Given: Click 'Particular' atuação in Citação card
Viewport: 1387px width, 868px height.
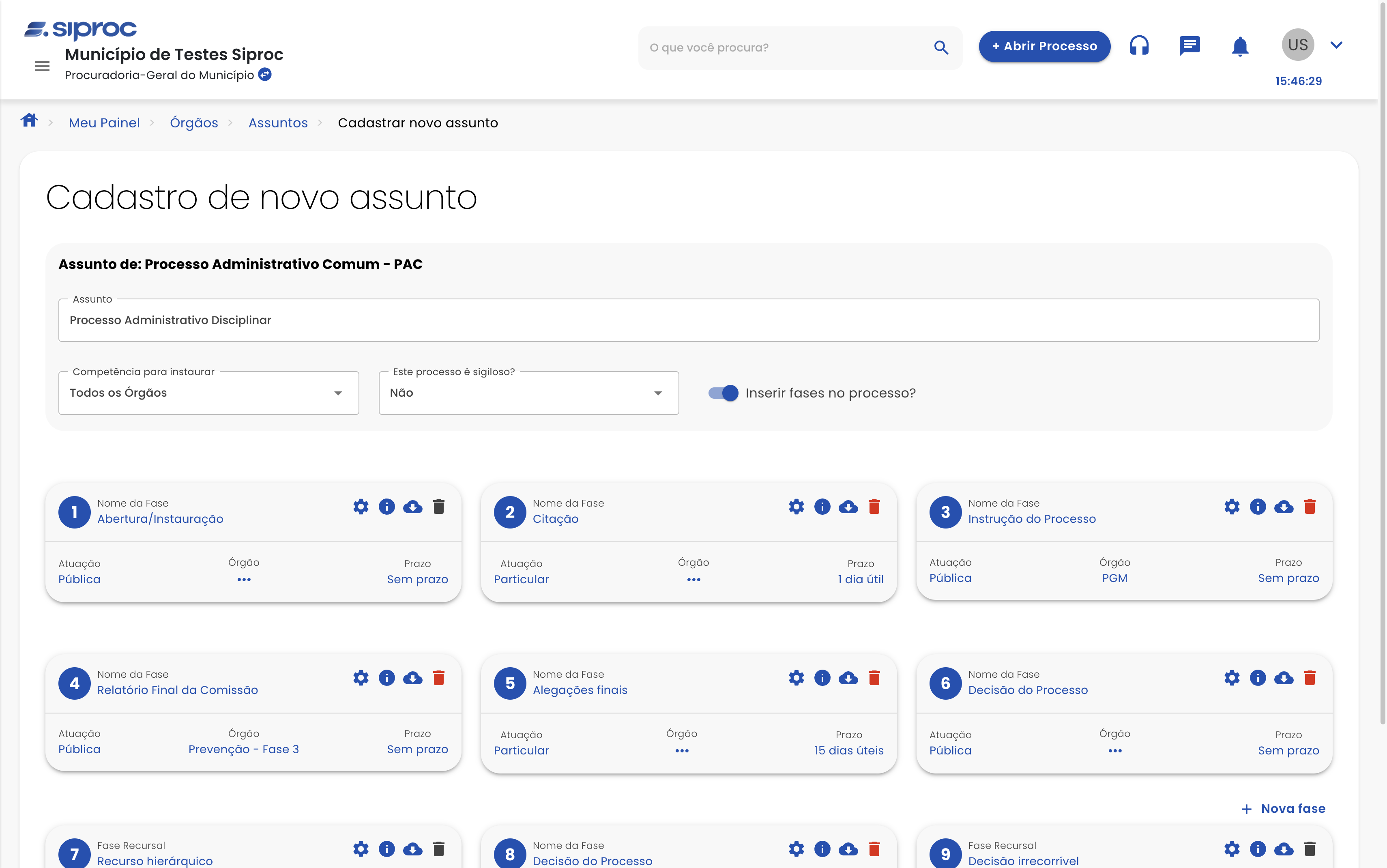Looking at the screenshot, I should pos(521,579).
